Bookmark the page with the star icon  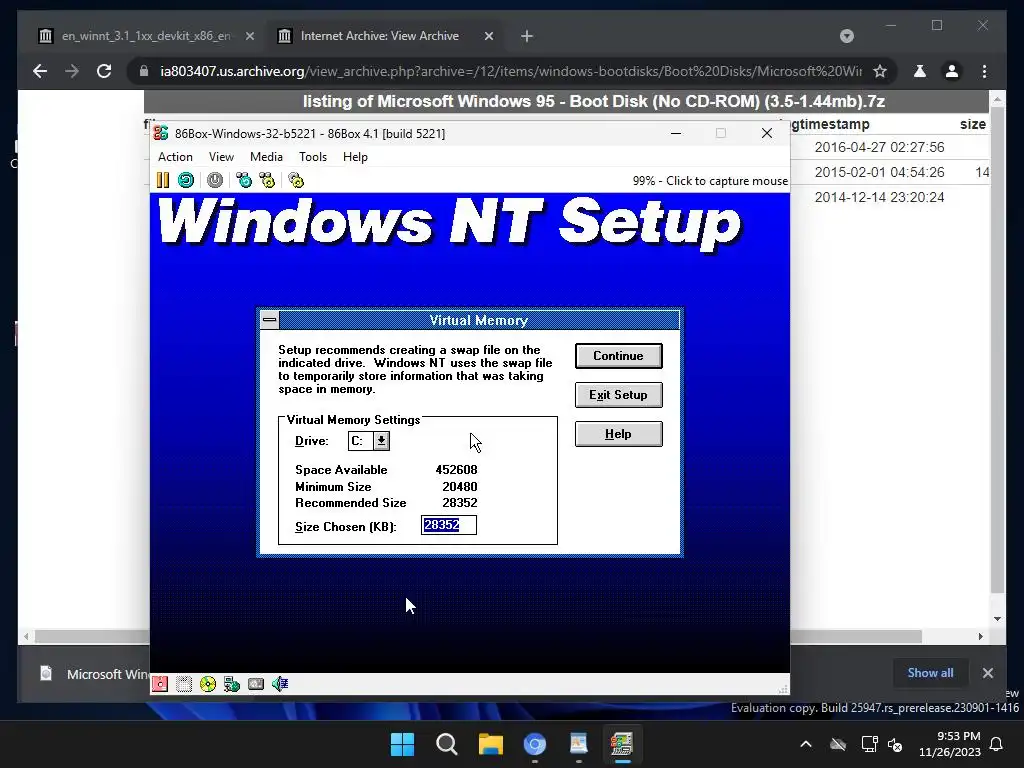pos(880,71)
